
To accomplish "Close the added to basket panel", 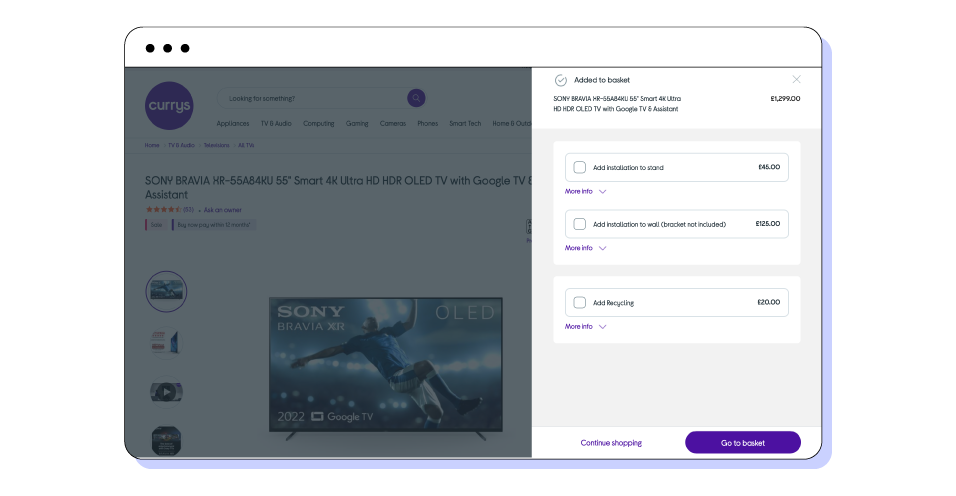I will 796,79.
